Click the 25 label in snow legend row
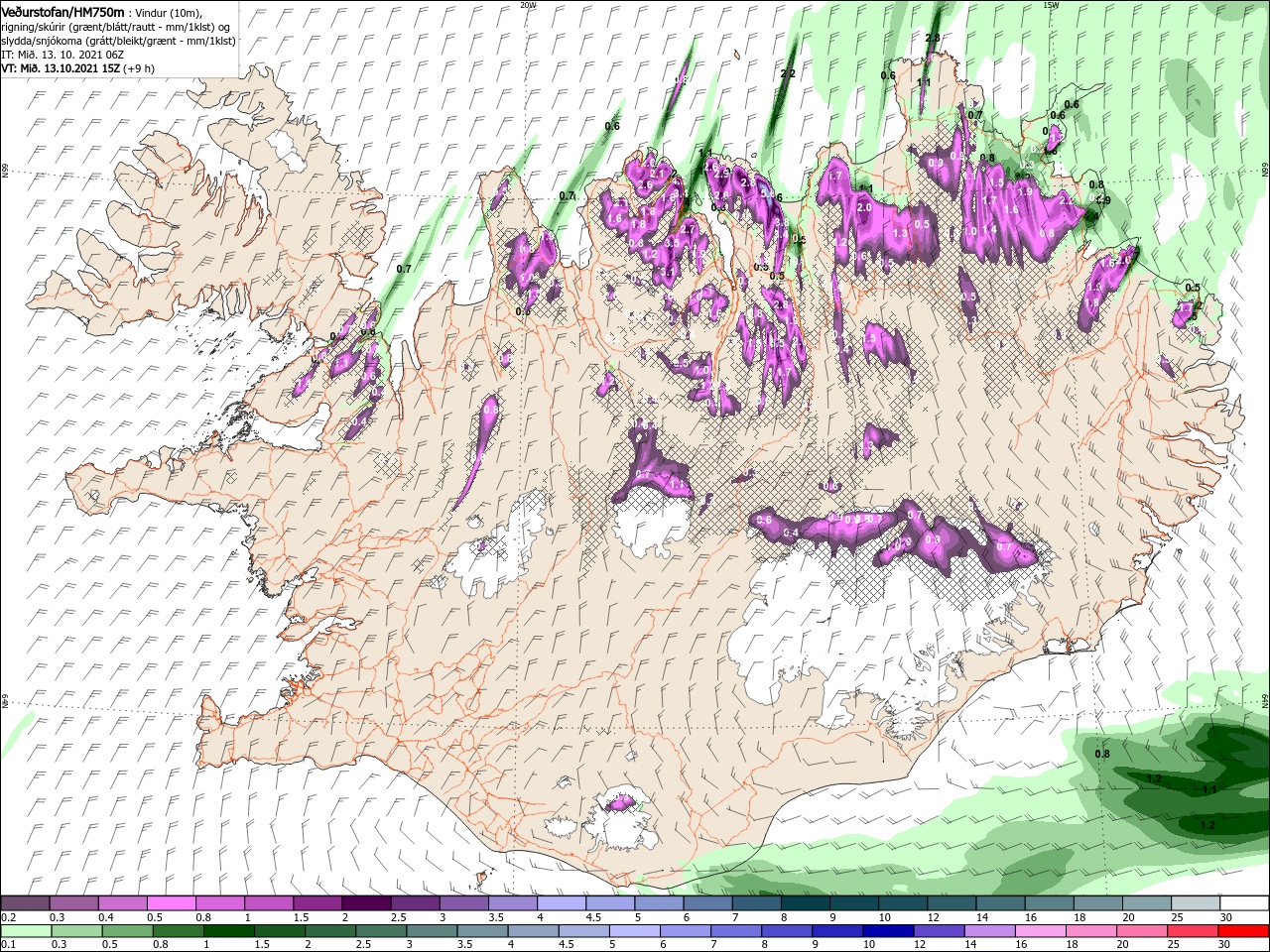This screenshot has width=1270, height=952. [x=1177, y=917]
